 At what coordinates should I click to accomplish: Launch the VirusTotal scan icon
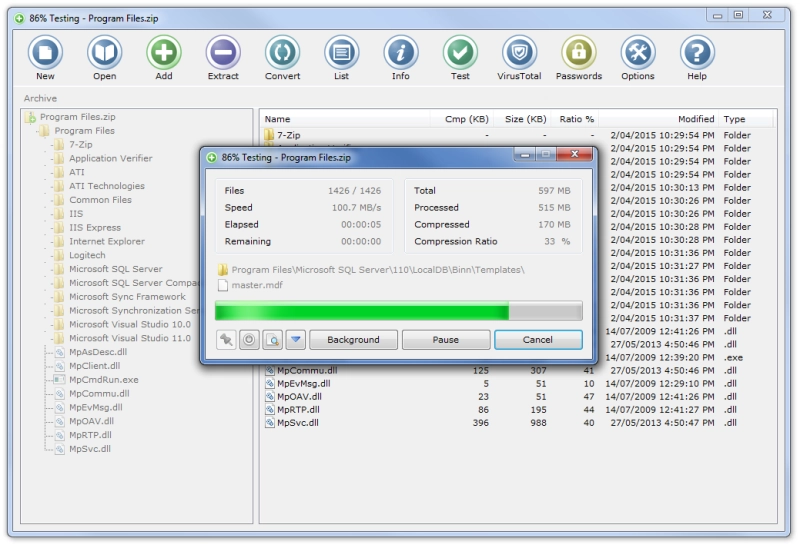pos(519,53)
